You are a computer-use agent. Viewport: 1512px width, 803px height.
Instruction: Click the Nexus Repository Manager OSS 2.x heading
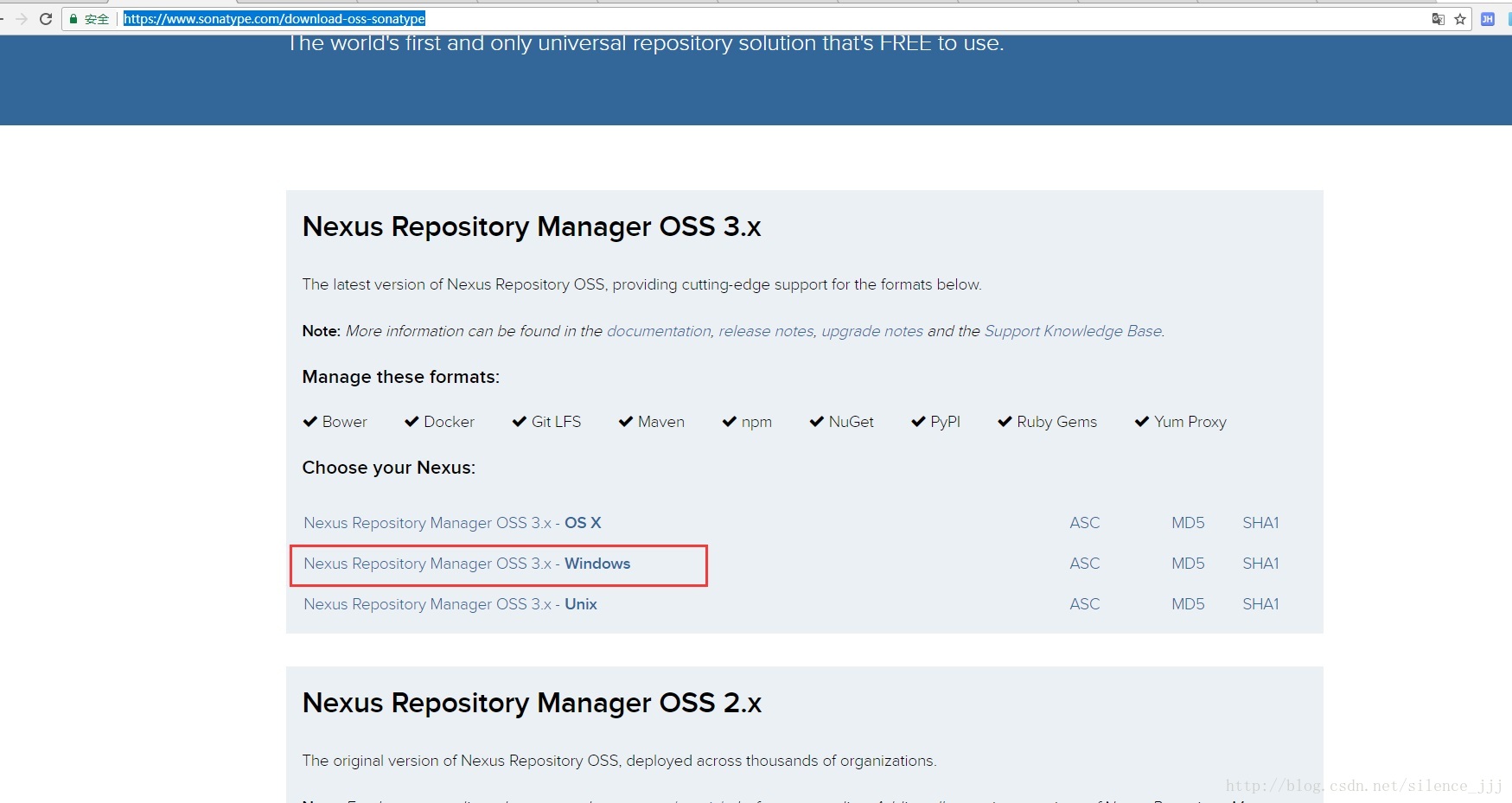(532, 703)
